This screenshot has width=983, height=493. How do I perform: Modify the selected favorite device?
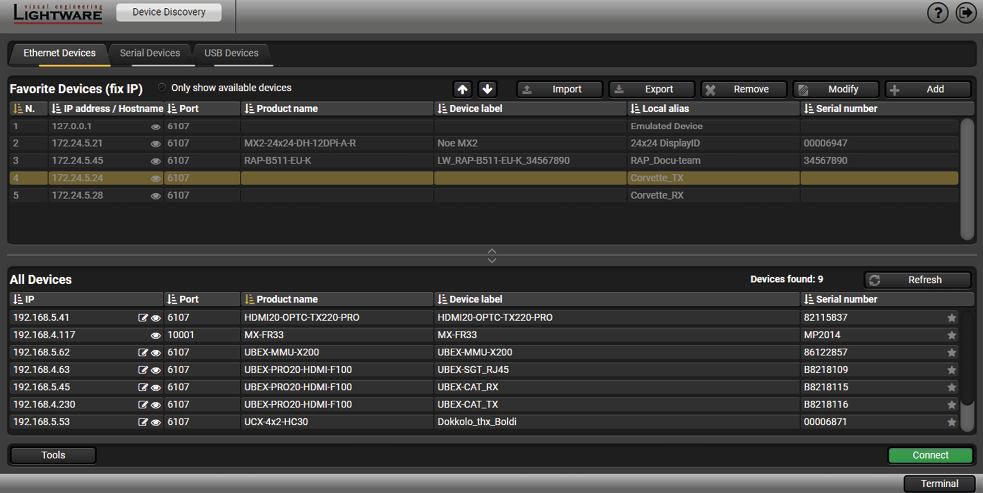[x=836, y=90]
